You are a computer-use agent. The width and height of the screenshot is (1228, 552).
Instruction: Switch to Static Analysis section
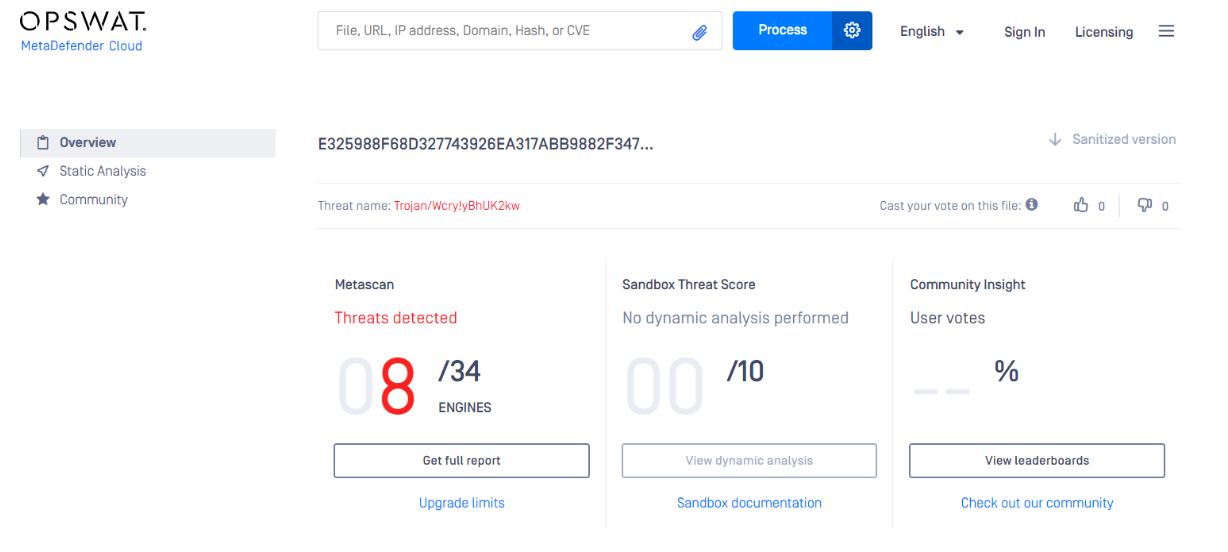(x=102, y=171)
